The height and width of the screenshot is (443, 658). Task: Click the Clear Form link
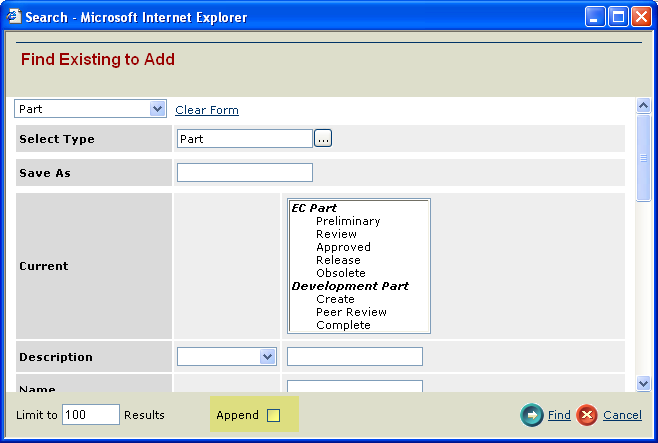[x=207, y=110]
